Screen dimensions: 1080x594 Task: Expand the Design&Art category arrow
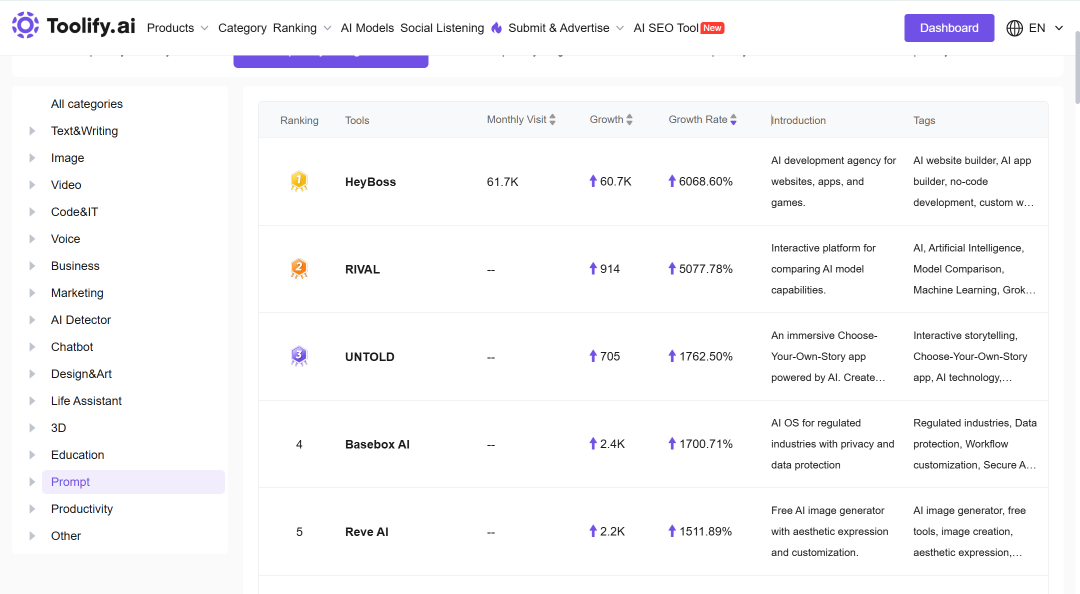(32, 373)
